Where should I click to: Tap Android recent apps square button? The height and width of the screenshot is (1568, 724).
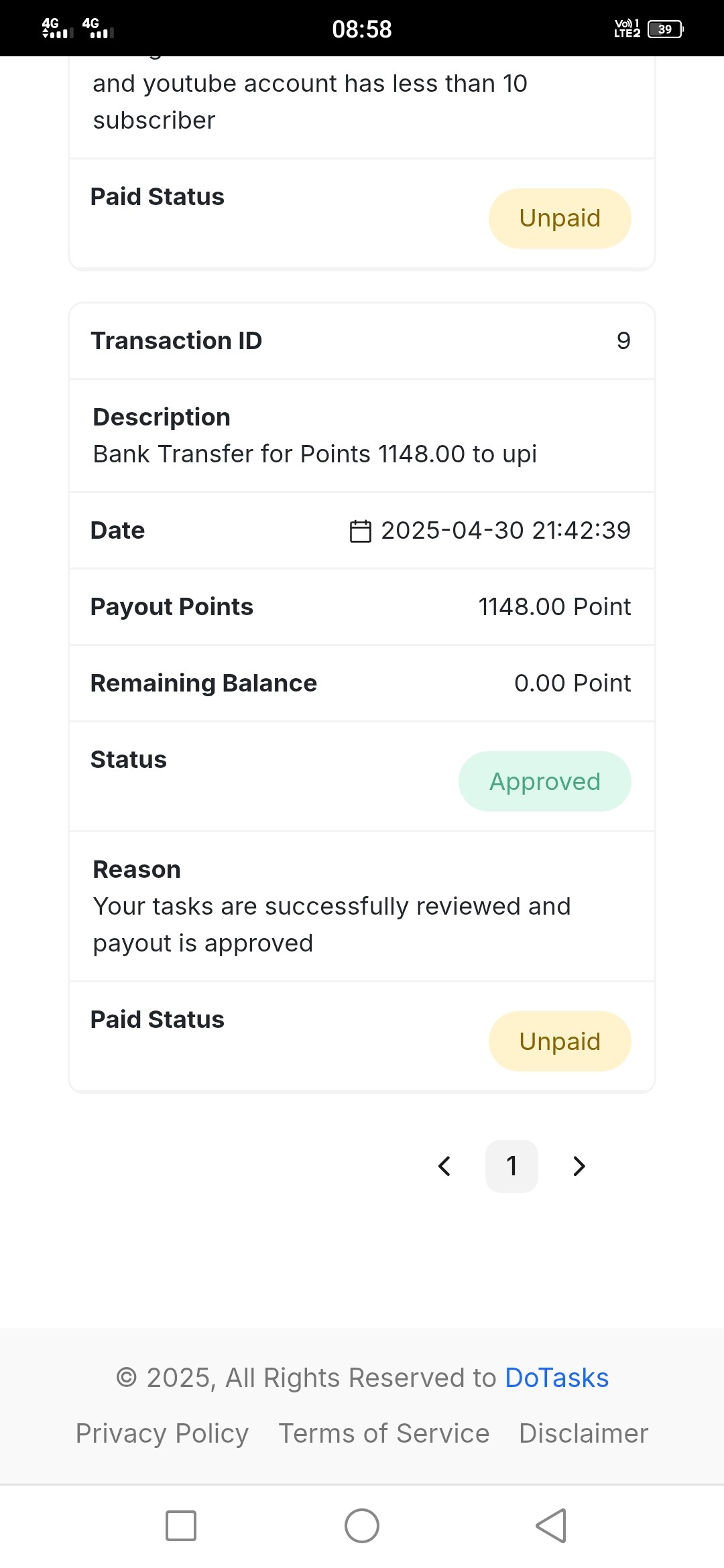(181, 1526)
